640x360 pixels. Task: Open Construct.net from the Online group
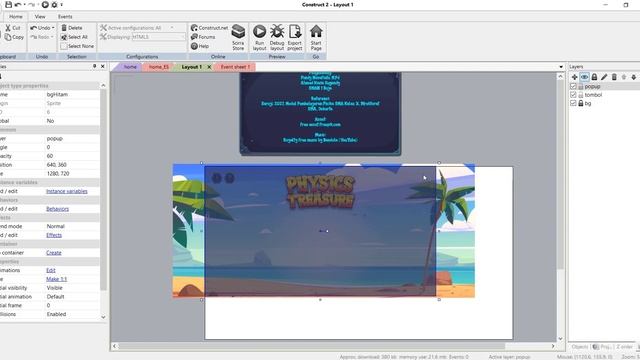[209, 28]
